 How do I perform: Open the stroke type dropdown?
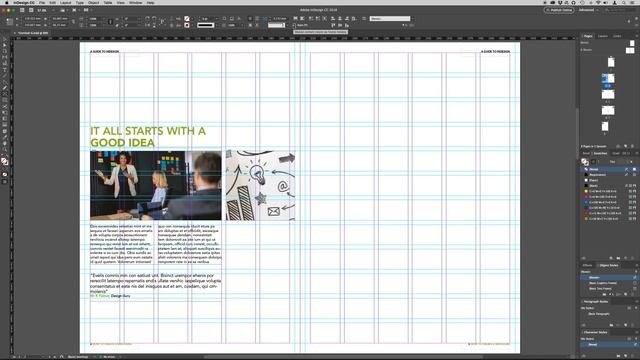tap(205, 25)
